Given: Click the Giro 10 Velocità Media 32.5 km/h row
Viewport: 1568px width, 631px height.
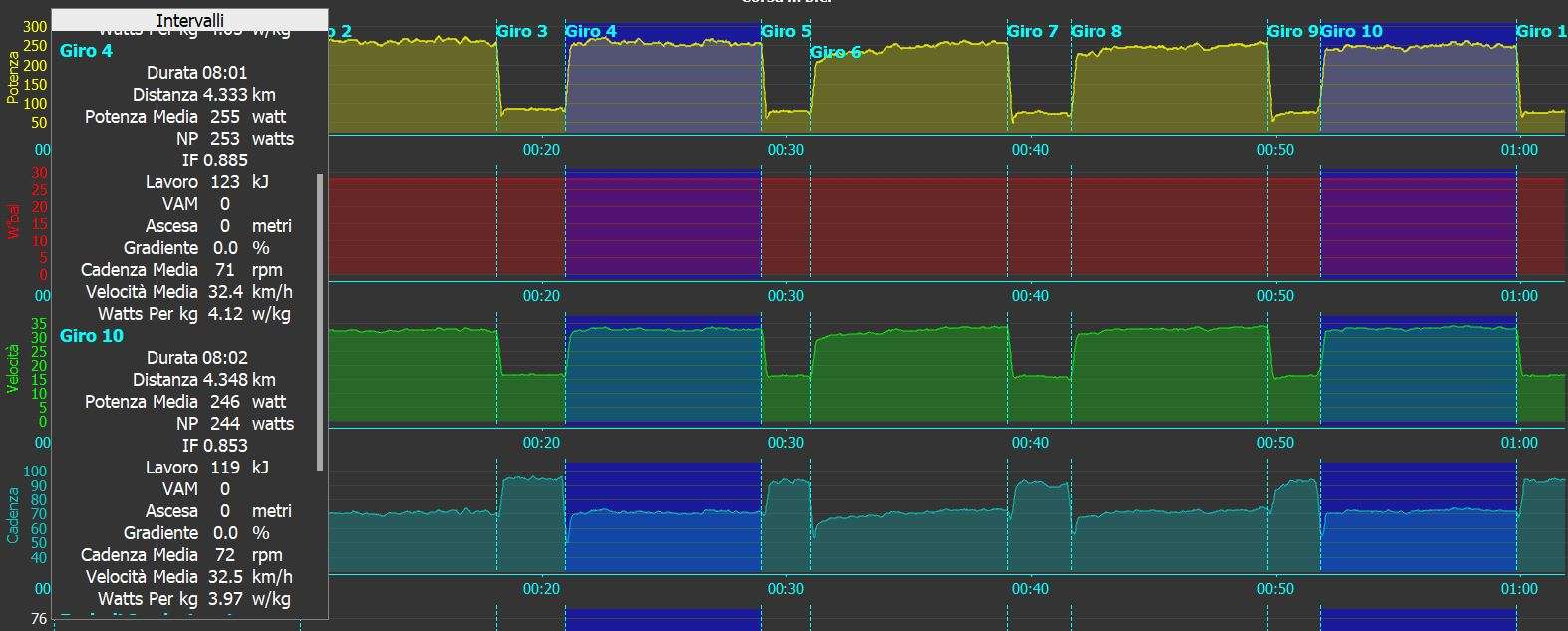Looking at the screenshot, I should coord(185,577).
